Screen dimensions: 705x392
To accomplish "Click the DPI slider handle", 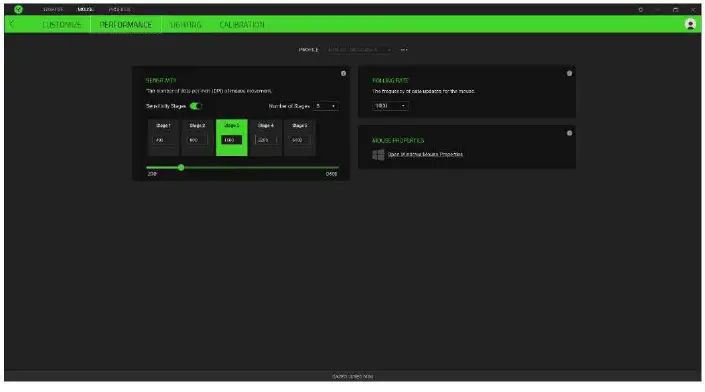I will click(x=181, y=167).
